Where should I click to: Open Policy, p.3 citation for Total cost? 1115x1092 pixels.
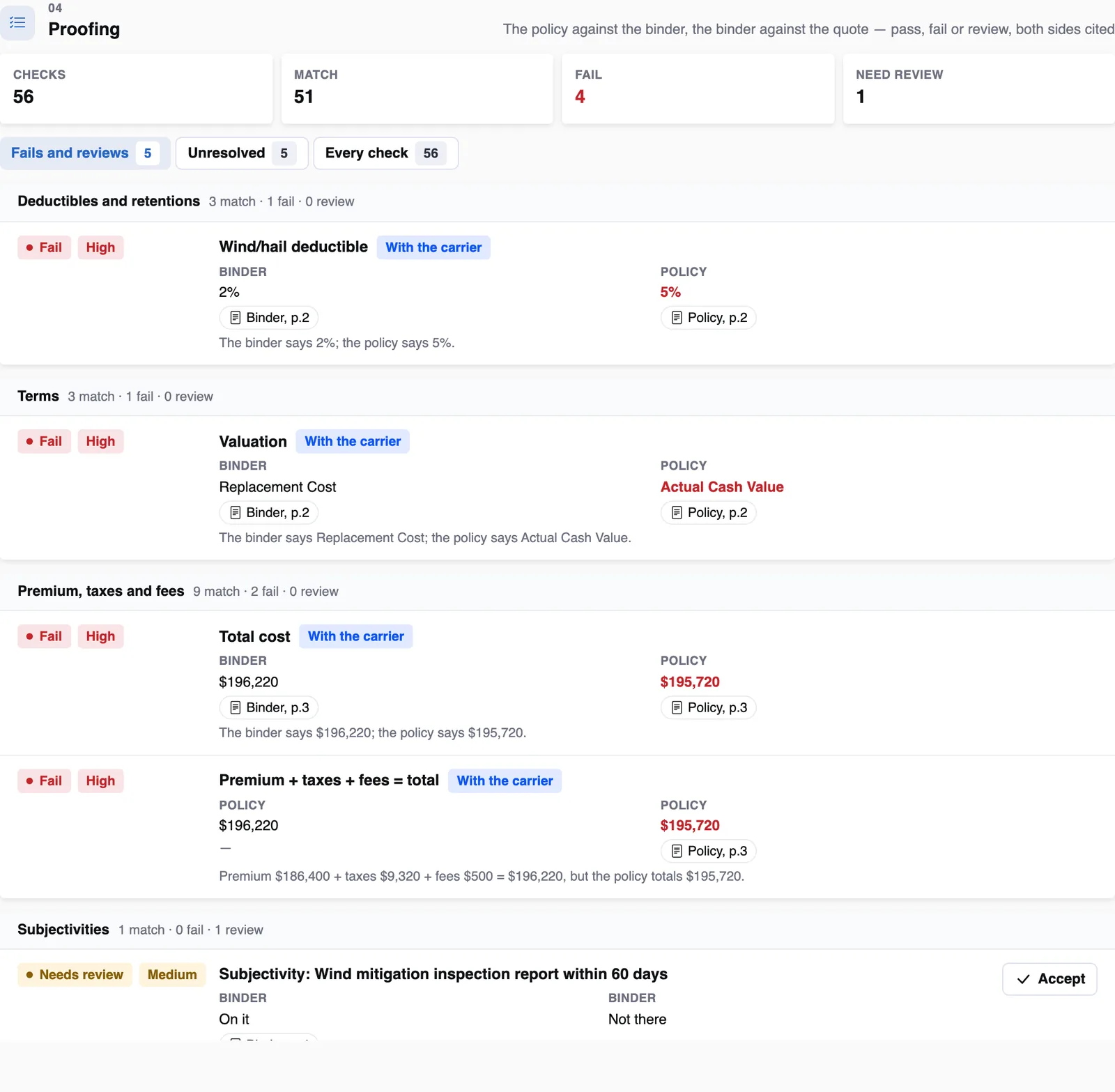click(x=709, y=708)
